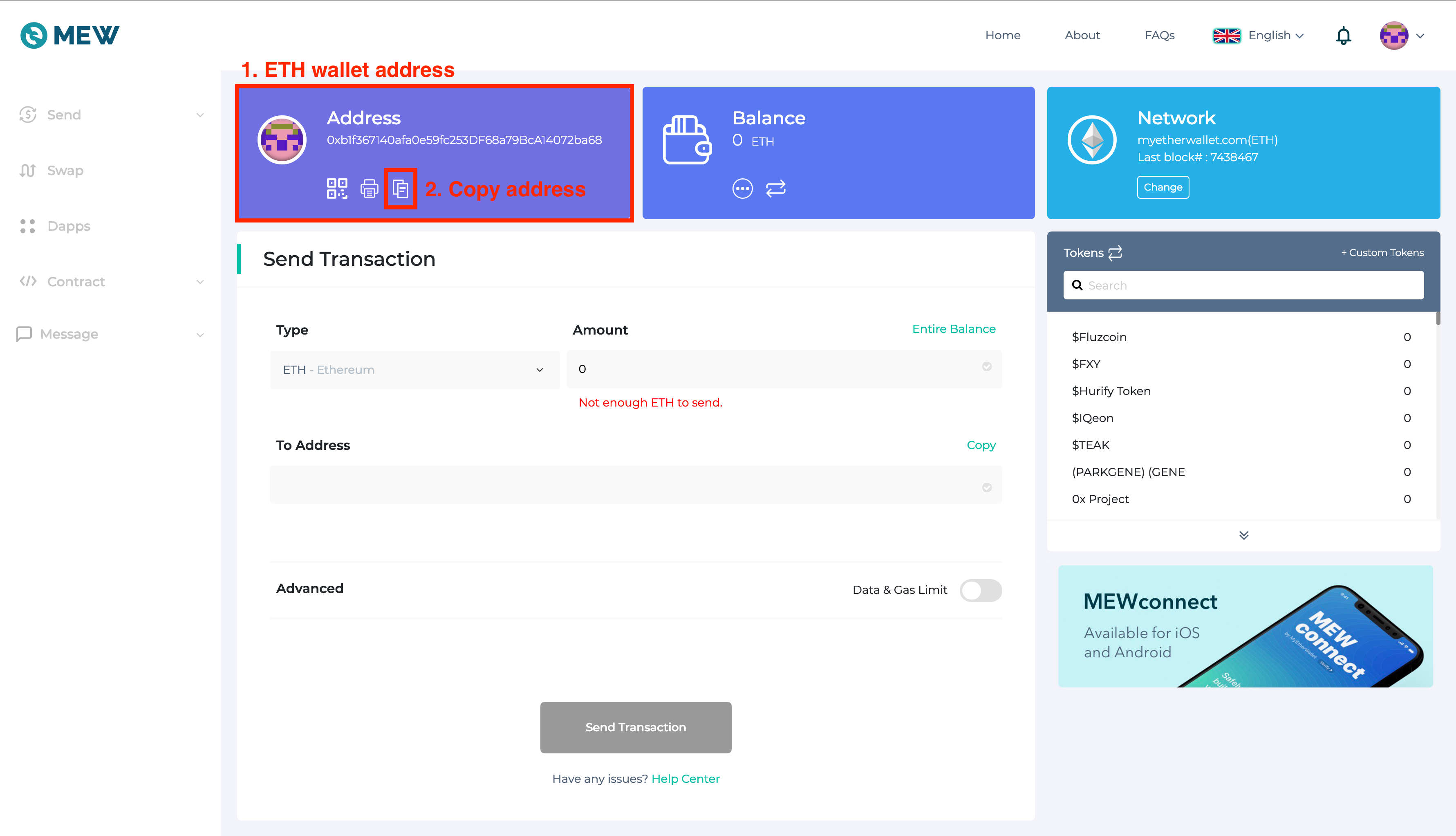The width and height of the screenshot is (1456, 836).
Task: Open the FAQs nav item
Action: (1159, 36)
